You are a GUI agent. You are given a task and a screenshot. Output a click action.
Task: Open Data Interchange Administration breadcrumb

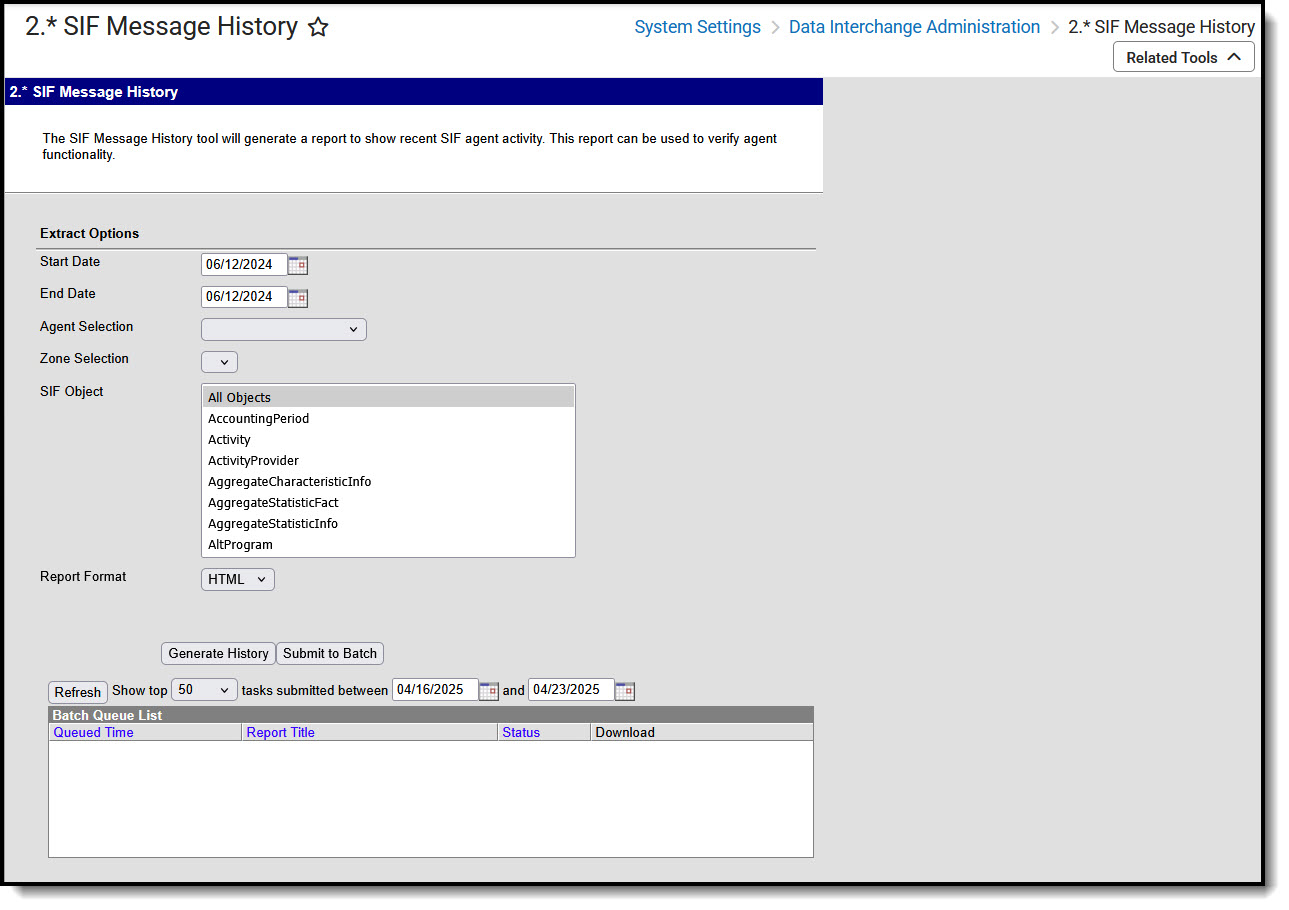coord(914,28)
